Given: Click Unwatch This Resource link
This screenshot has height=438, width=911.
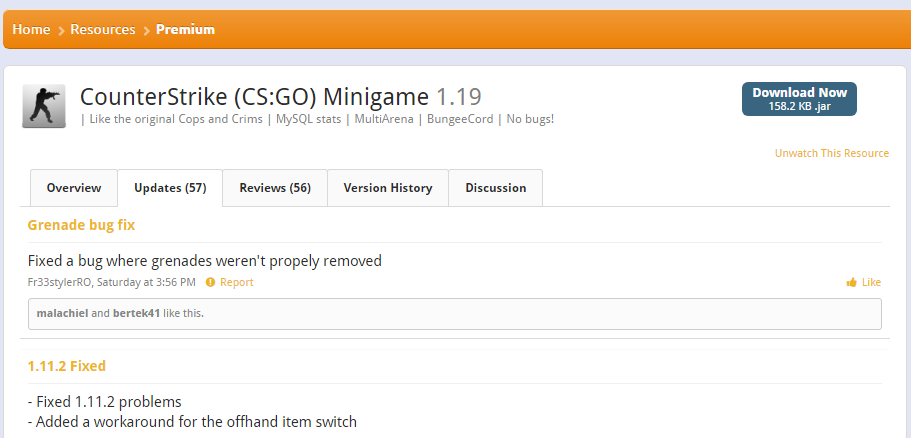Looking at the screenshot, I should pos(831,153).
